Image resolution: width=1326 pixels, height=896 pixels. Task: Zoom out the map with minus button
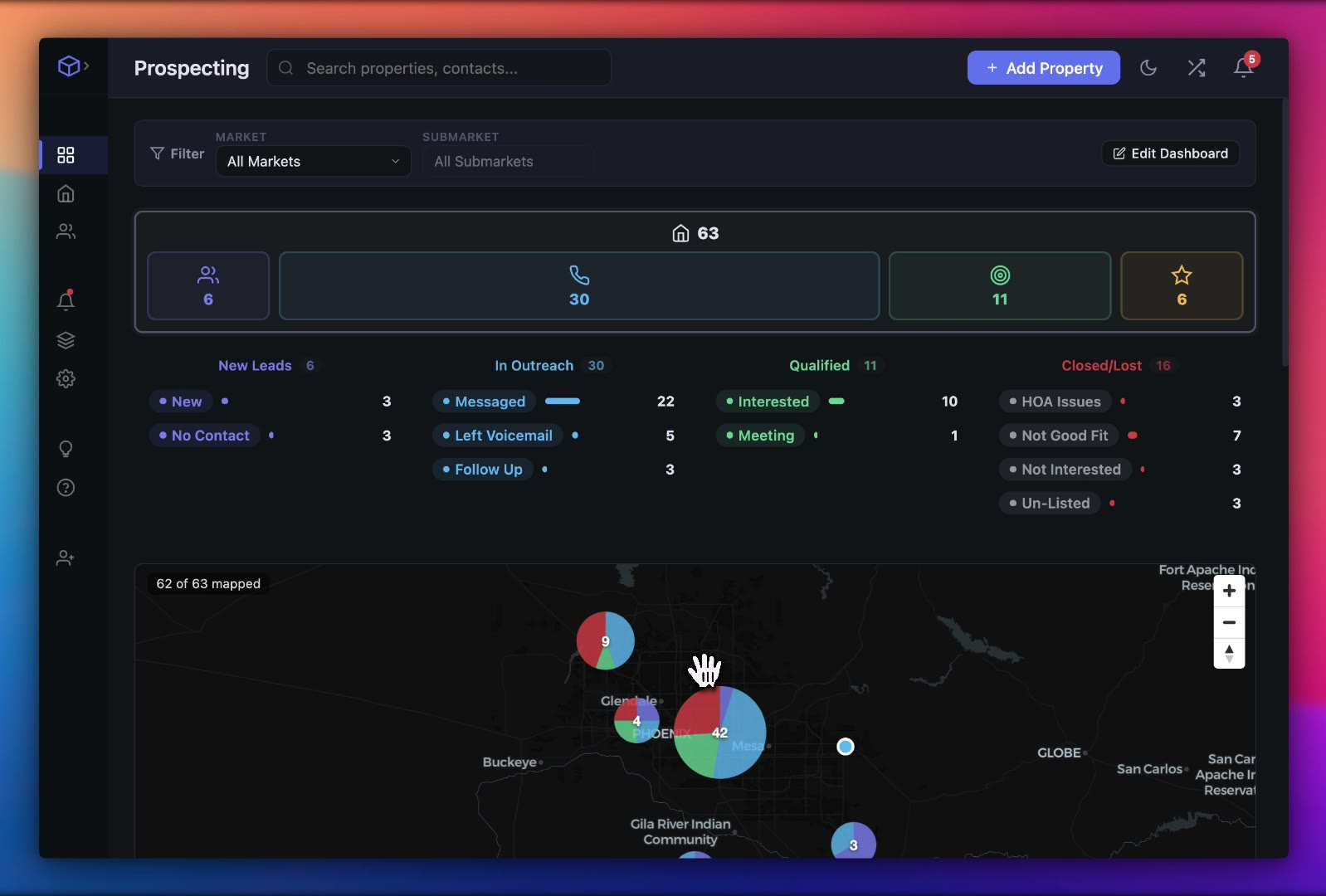1229,622
